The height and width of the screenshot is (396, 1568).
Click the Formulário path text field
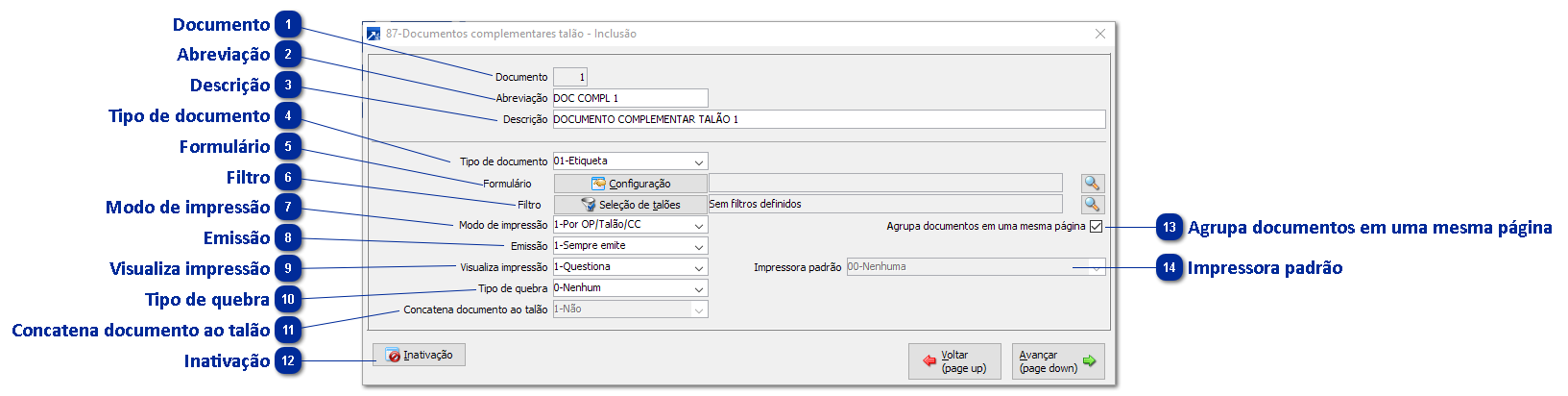coord(885,183)
